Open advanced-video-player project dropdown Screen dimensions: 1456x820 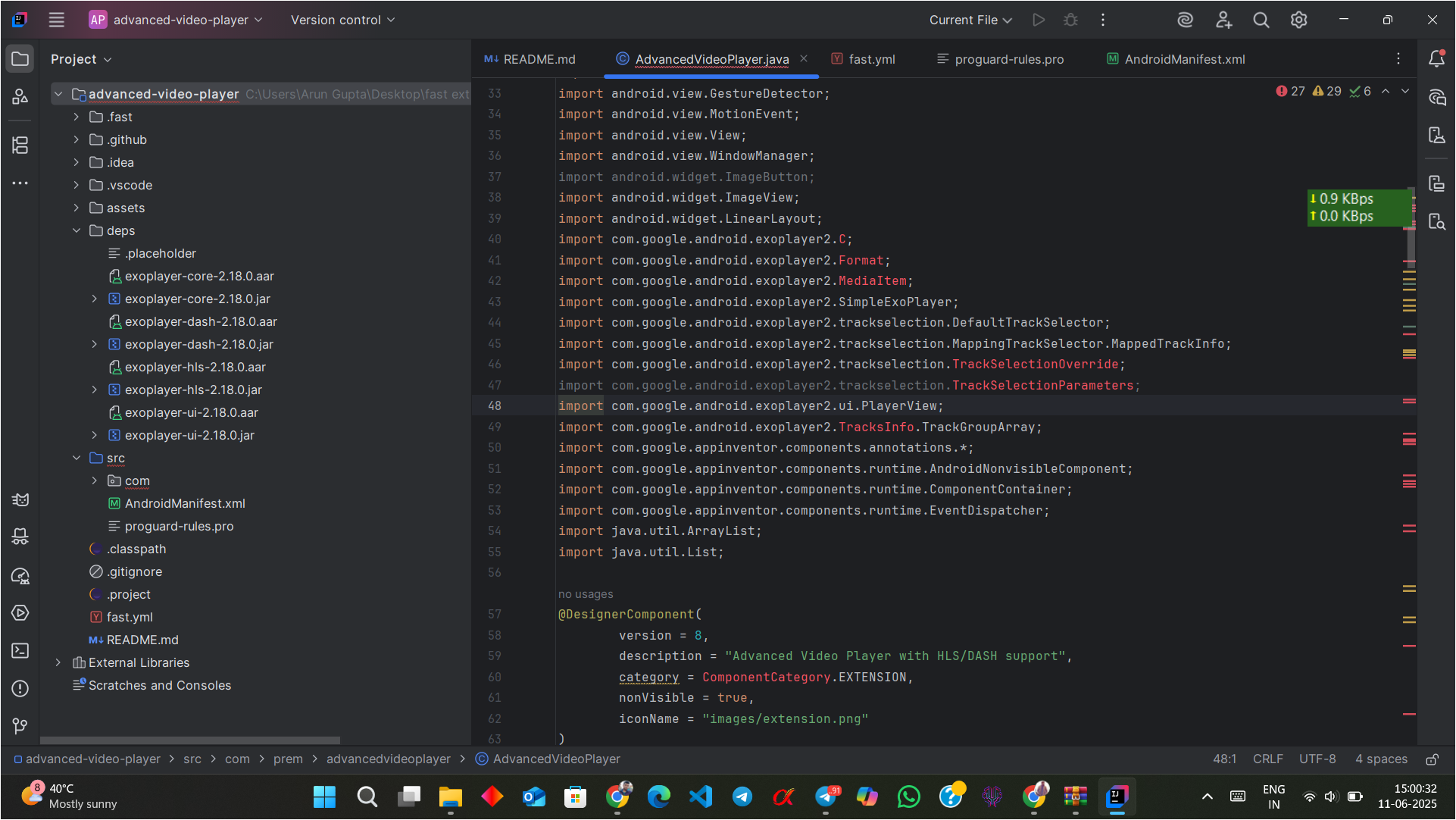pos(176,20)
